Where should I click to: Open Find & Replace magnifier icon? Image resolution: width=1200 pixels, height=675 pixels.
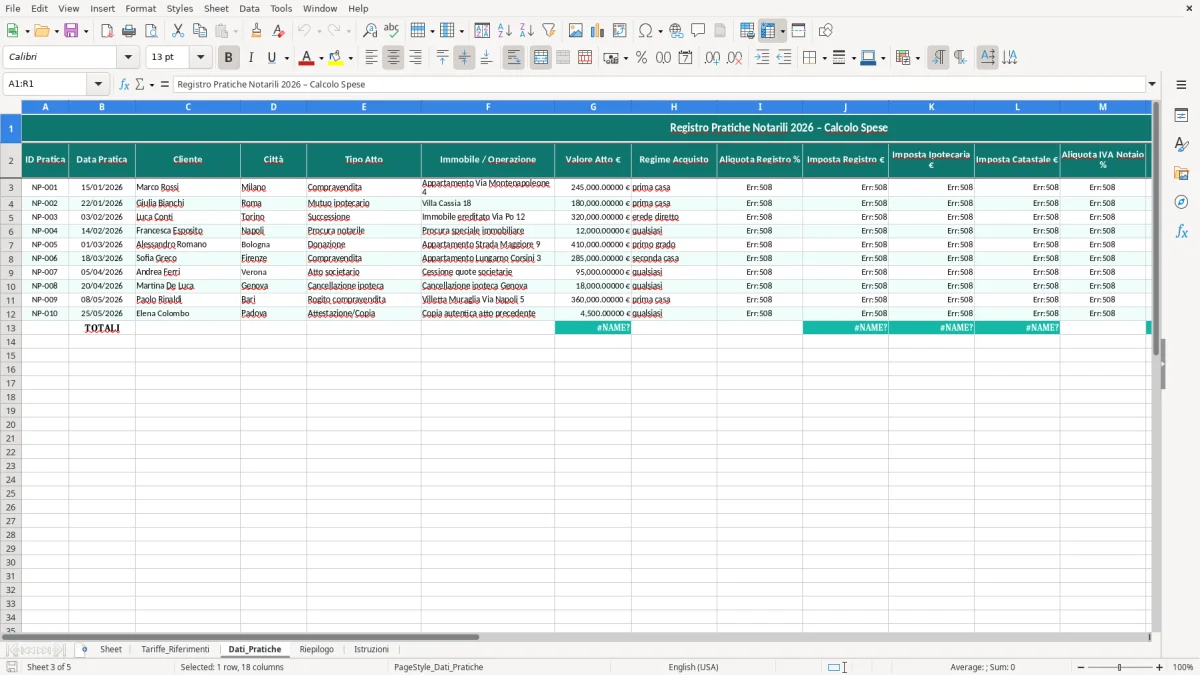[370, 31]
